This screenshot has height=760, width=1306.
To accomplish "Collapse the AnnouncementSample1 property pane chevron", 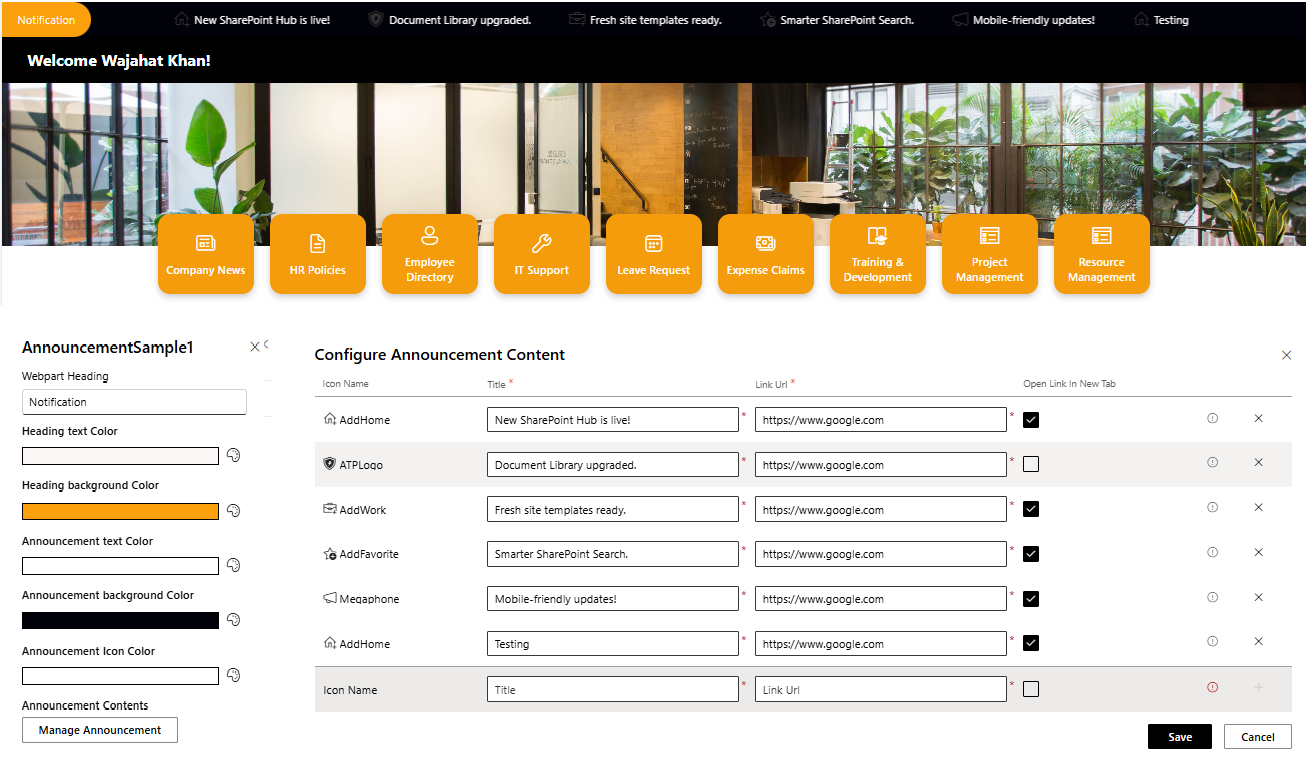I will [x=268, y=345].
